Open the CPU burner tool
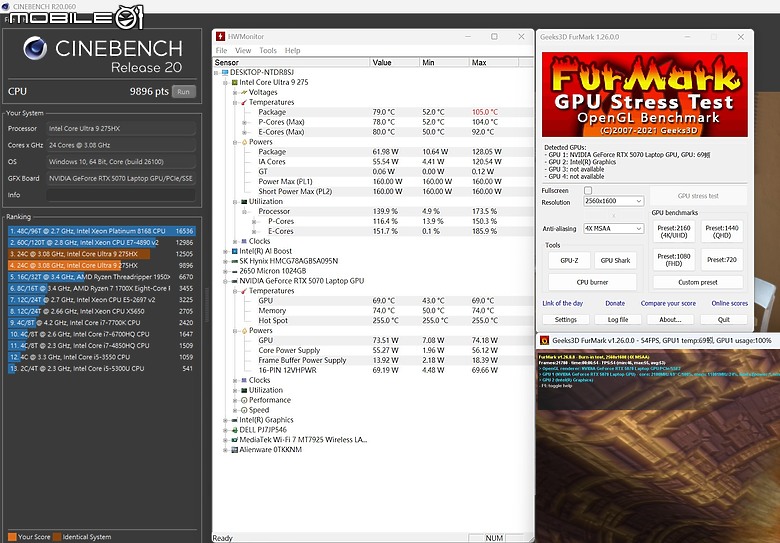The width and height of the screenshot is (780, 543). coord(592,282)
